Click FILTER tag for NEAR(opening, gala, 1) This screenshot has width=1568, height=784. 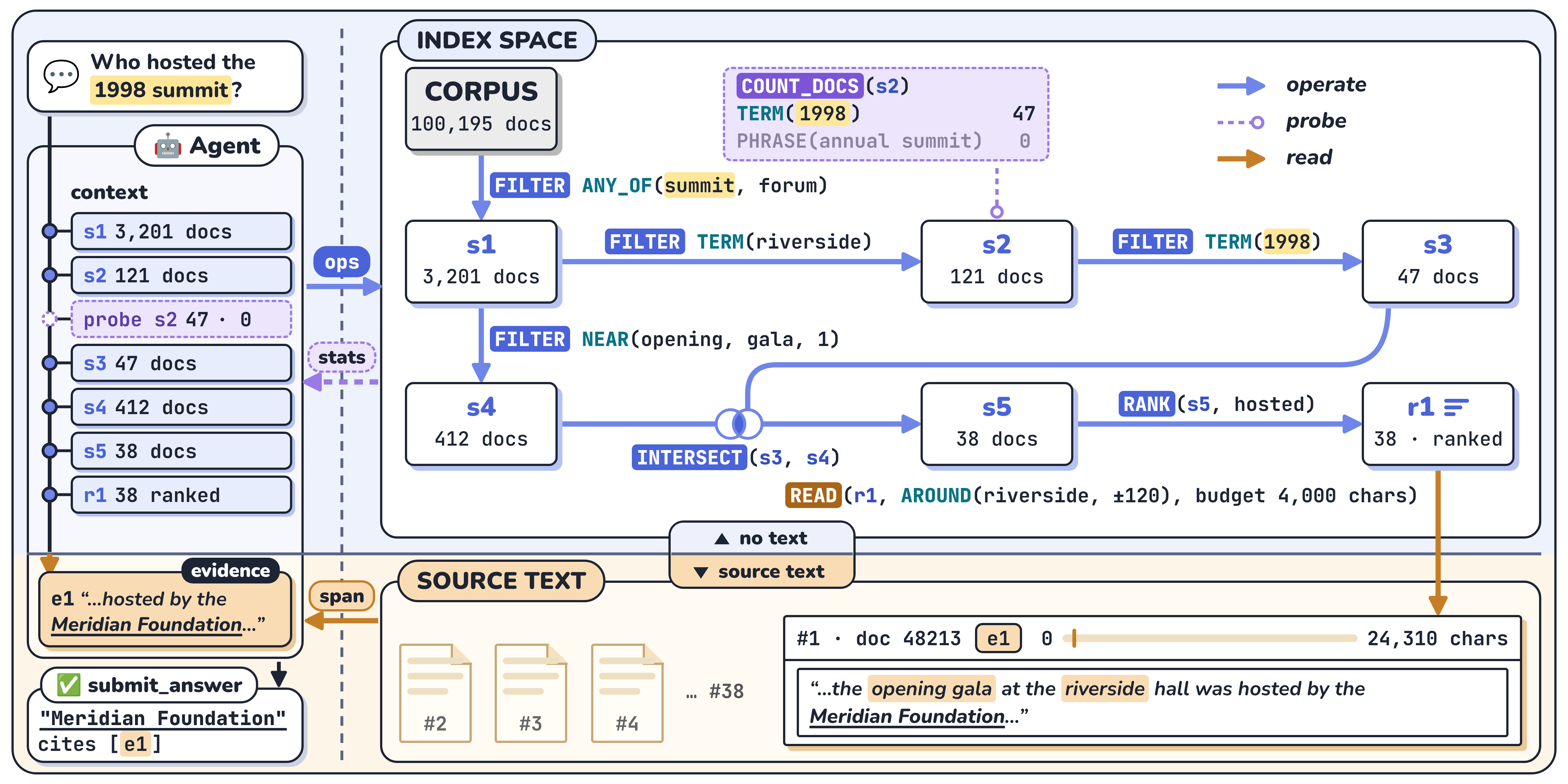[x=530, y=339]
